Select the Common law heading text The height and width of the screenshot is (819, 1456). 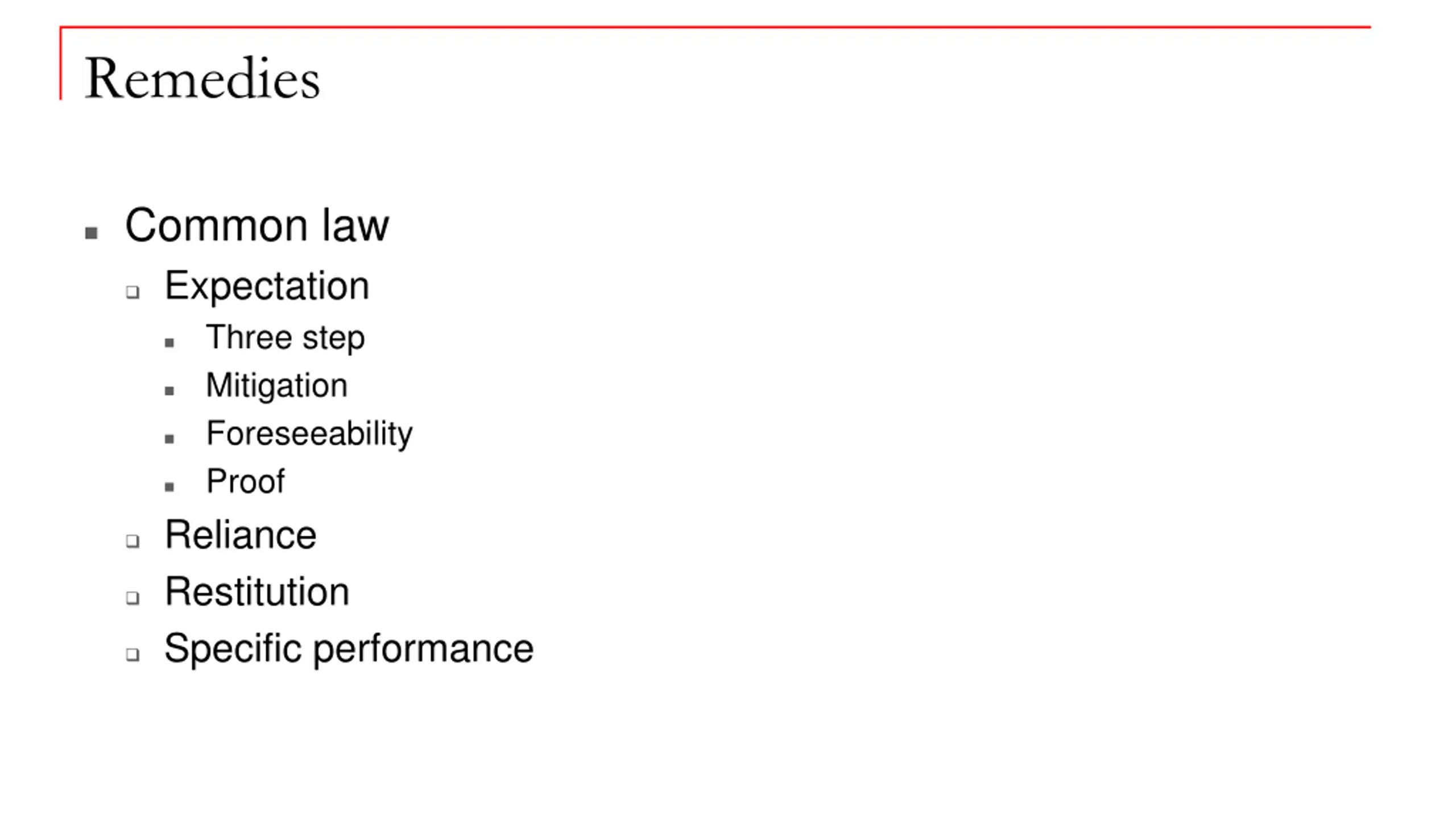tap(257, 225)
